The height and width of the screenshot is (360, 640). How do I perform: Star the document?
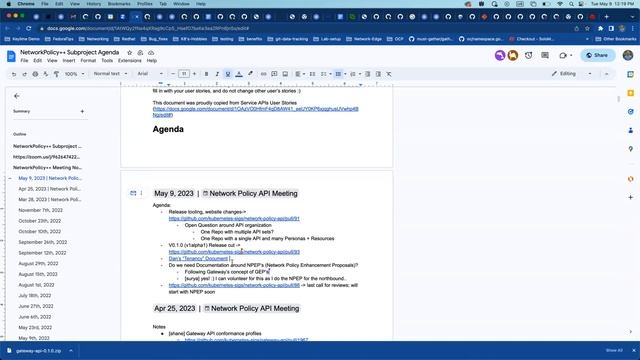129,53
